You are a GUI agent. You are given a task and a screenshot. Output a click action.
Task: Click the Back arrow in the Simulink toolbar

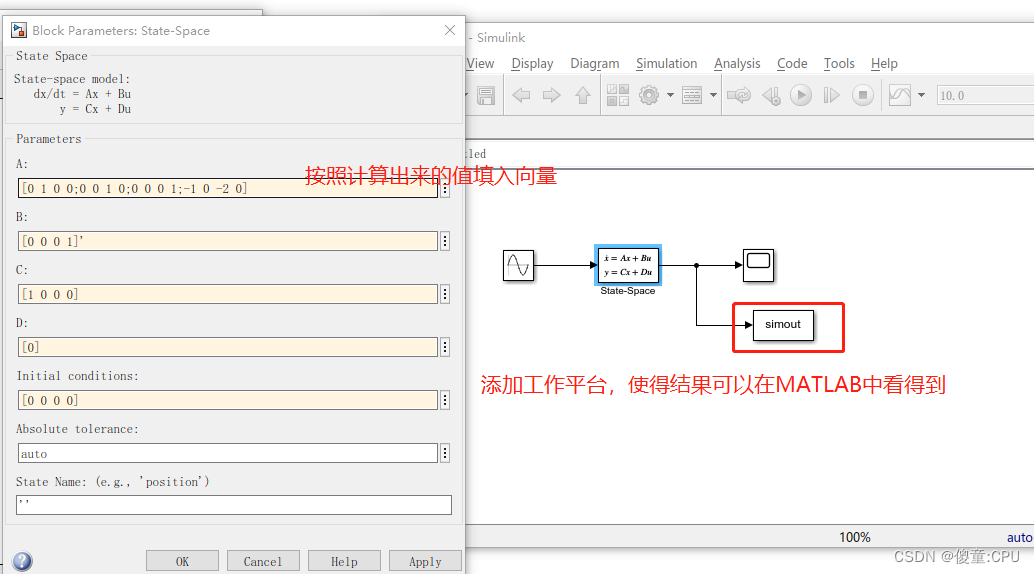[x=521, y=96]
